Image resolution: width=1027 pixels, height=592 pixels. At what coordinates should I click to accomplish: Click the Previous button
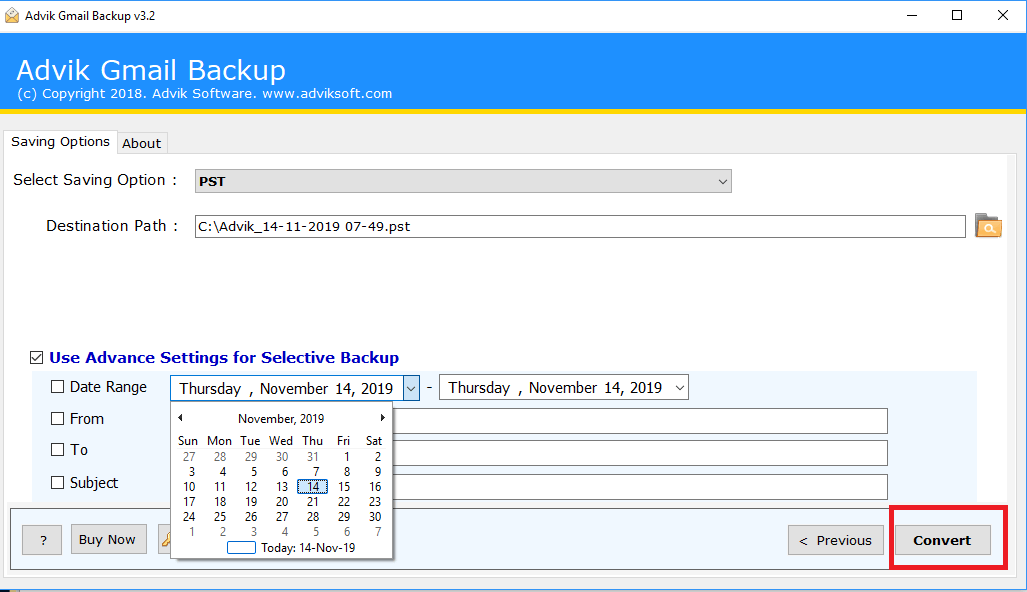pyautogui.click(x=836, y=540)
